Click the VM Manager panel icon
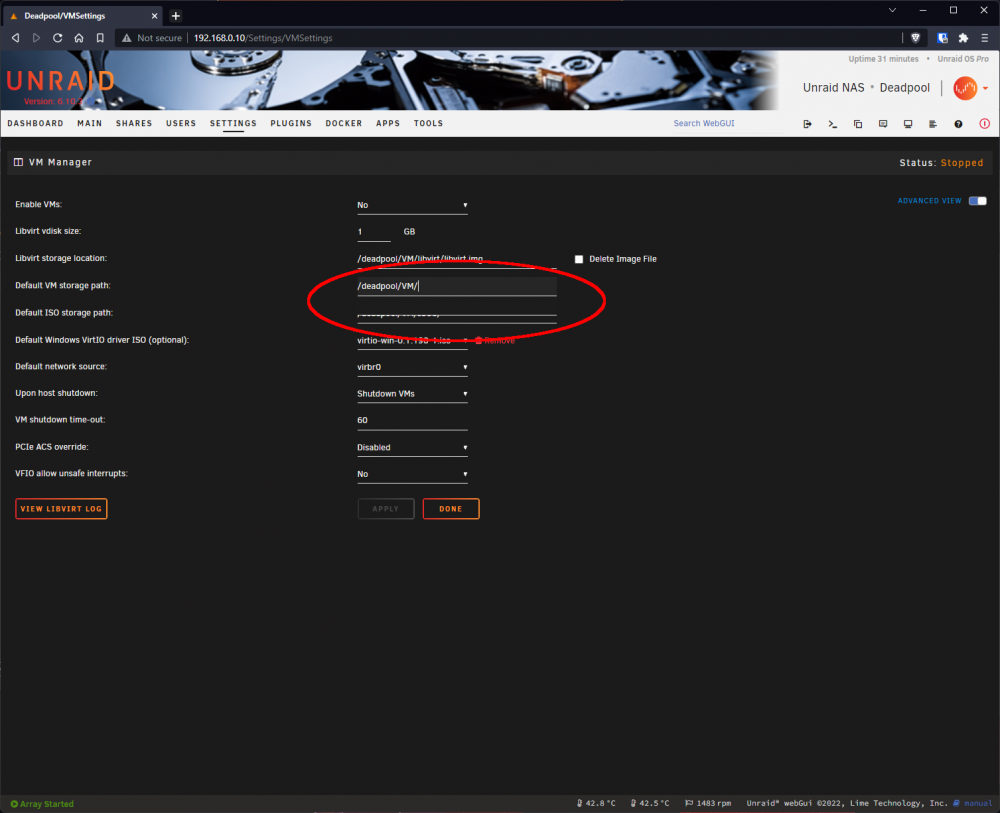 (x=18, y=163)
